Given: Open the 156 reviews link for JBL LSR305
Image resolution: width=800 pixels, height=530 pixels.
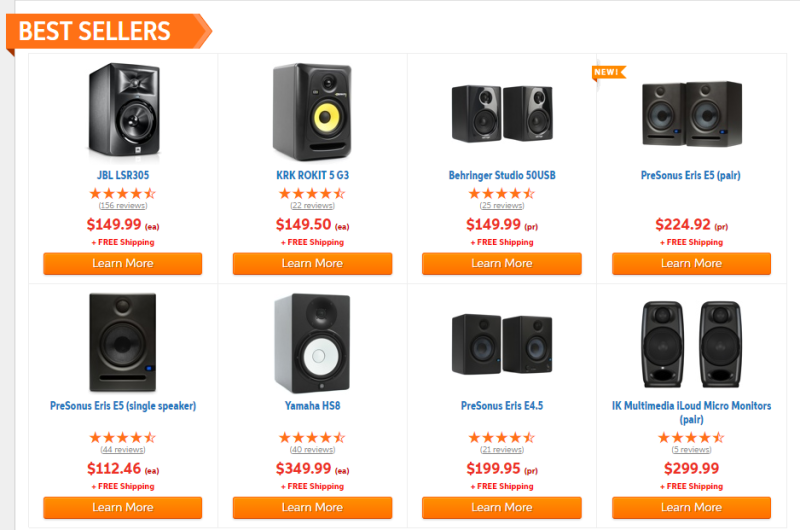Looking at the screenshot, I should 123,206.
